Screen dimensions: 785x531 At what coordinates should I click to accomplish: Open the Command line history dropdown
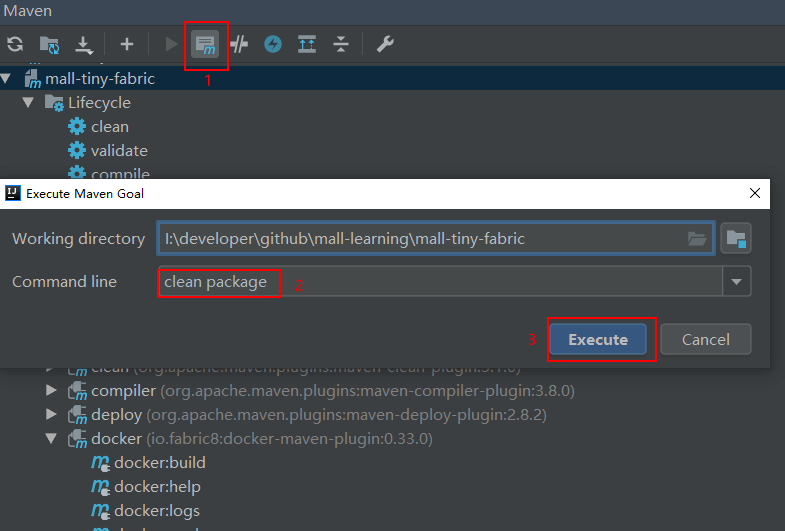(x=737, y=282)
